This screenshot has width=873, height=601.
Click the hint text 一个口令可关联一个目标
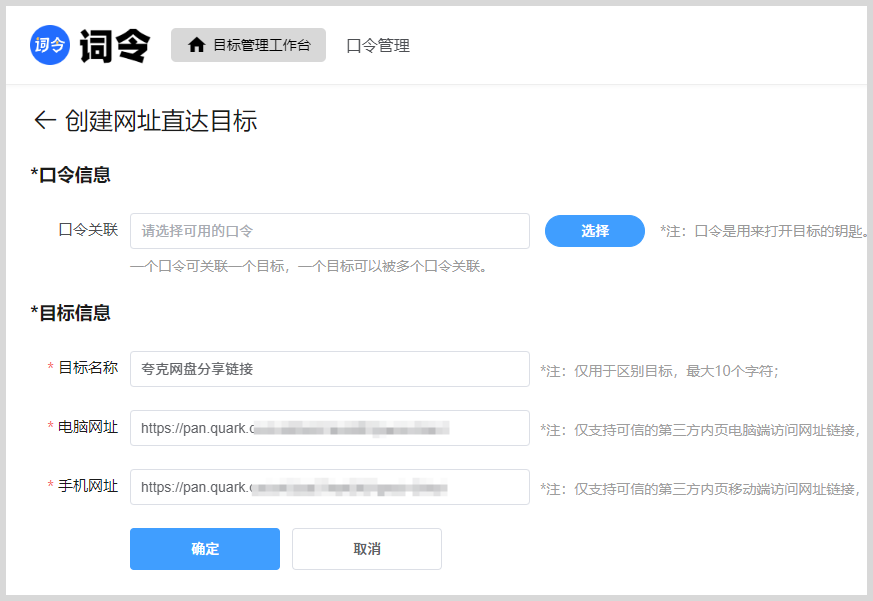(x=309, y=267)
